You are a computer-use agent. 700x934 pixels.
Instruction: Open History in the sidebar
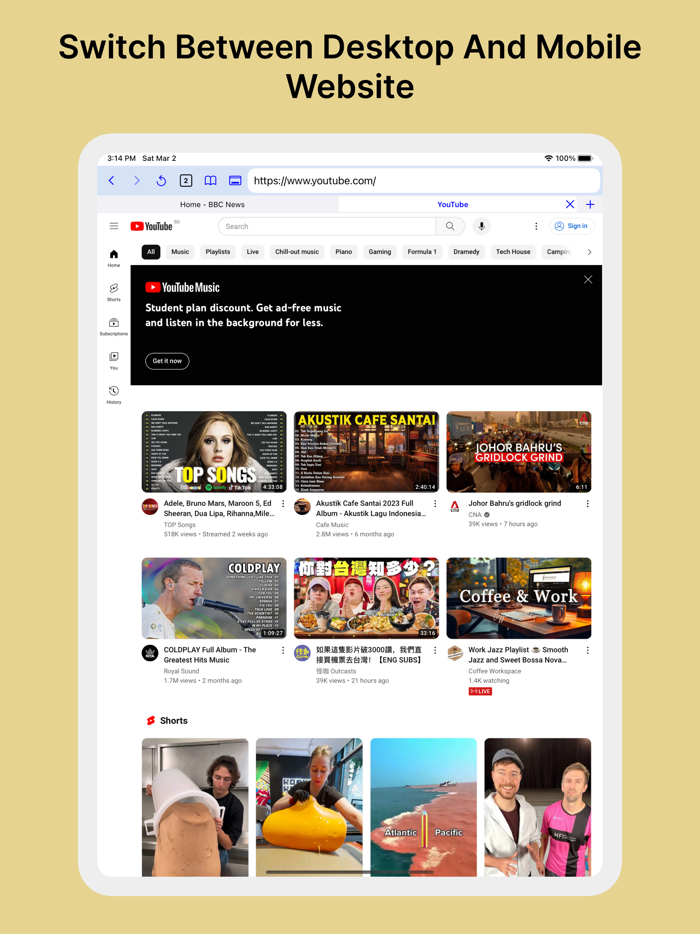pyautogui.click(x=114, y=394)
